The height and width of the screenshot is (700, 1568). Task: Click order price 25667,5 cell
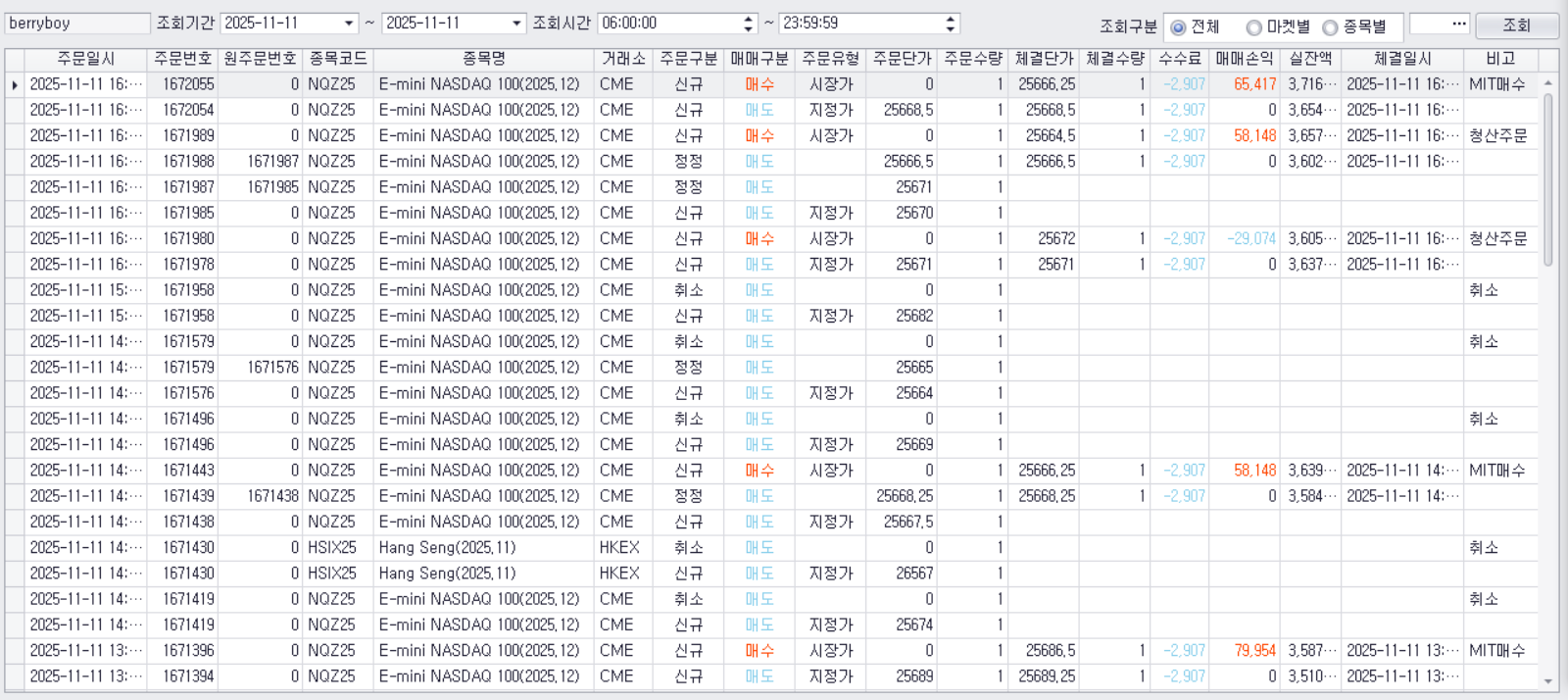(903, 523)
